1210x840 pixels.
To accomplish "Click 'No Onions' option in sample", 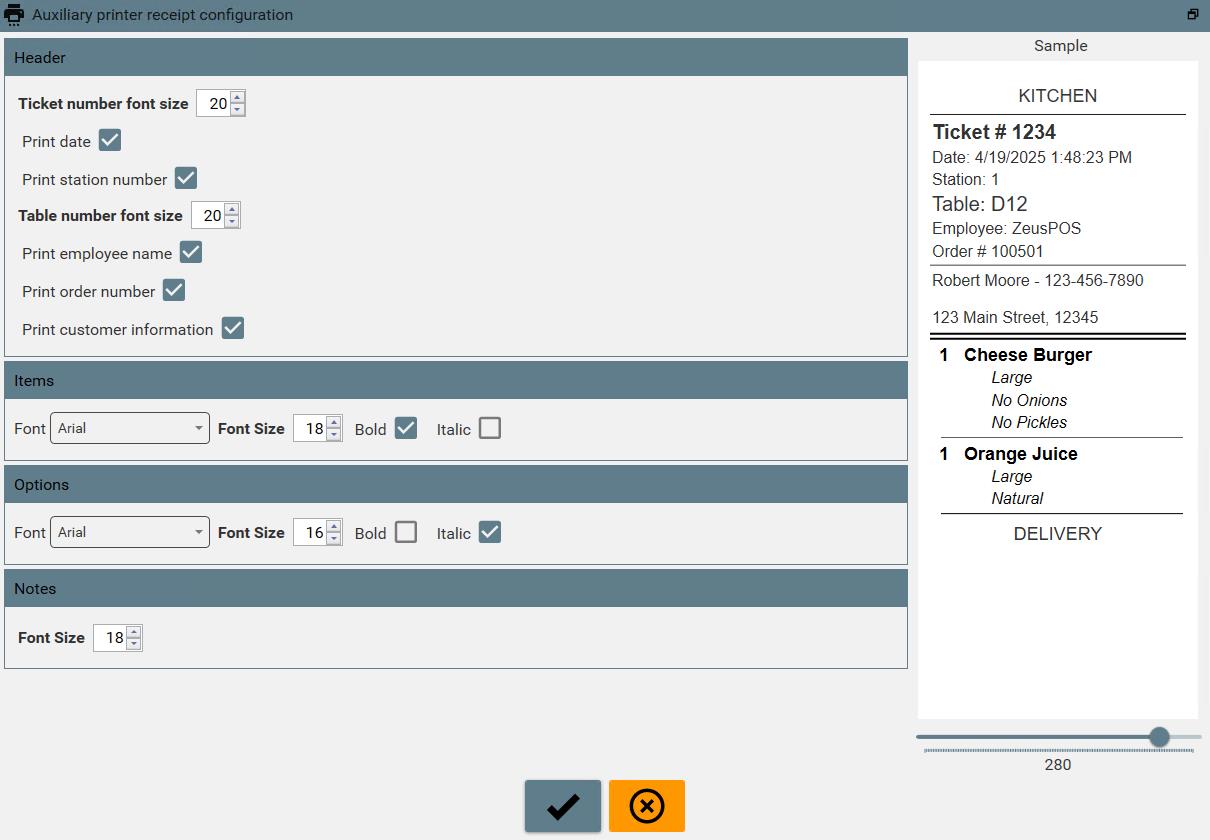I will (x=1029, y=400).
